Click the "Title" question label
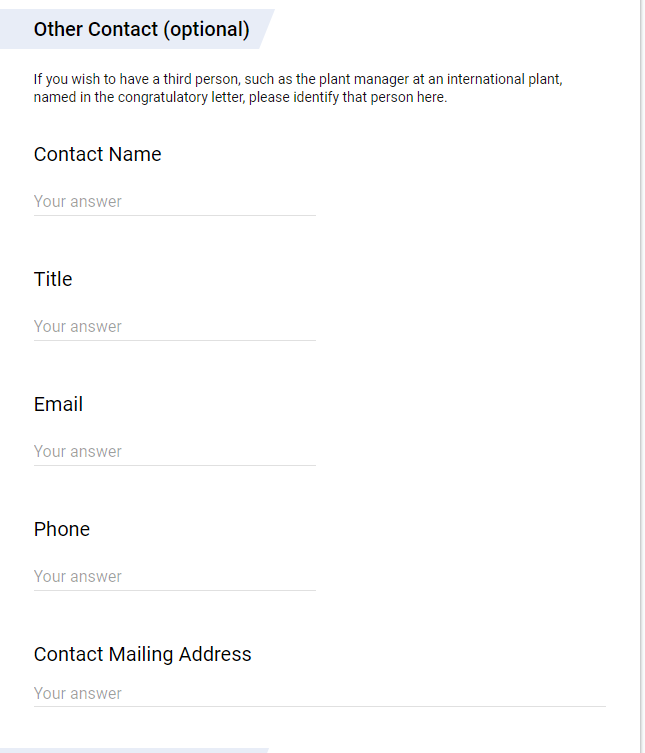645x753 pixels. [x=53, y=279]
